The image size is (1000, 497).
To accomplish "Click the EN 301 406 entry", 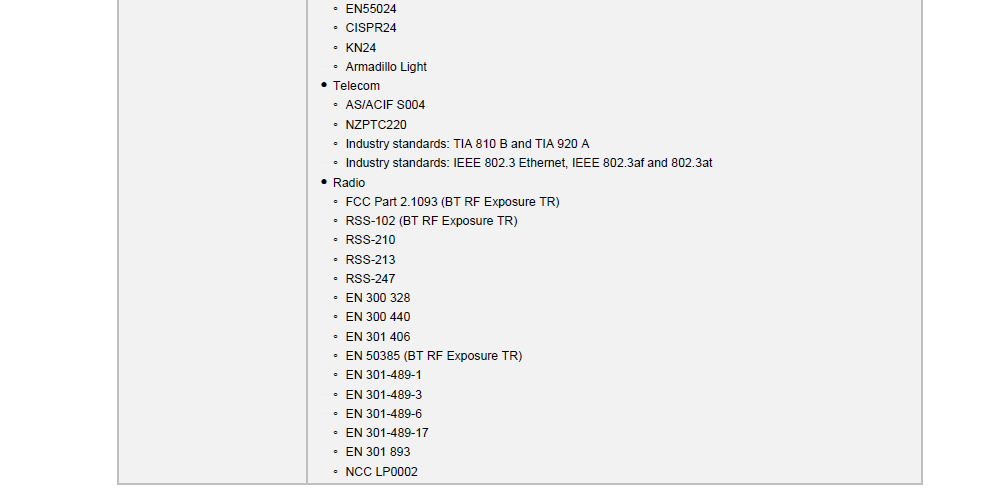I will point(378,337).
